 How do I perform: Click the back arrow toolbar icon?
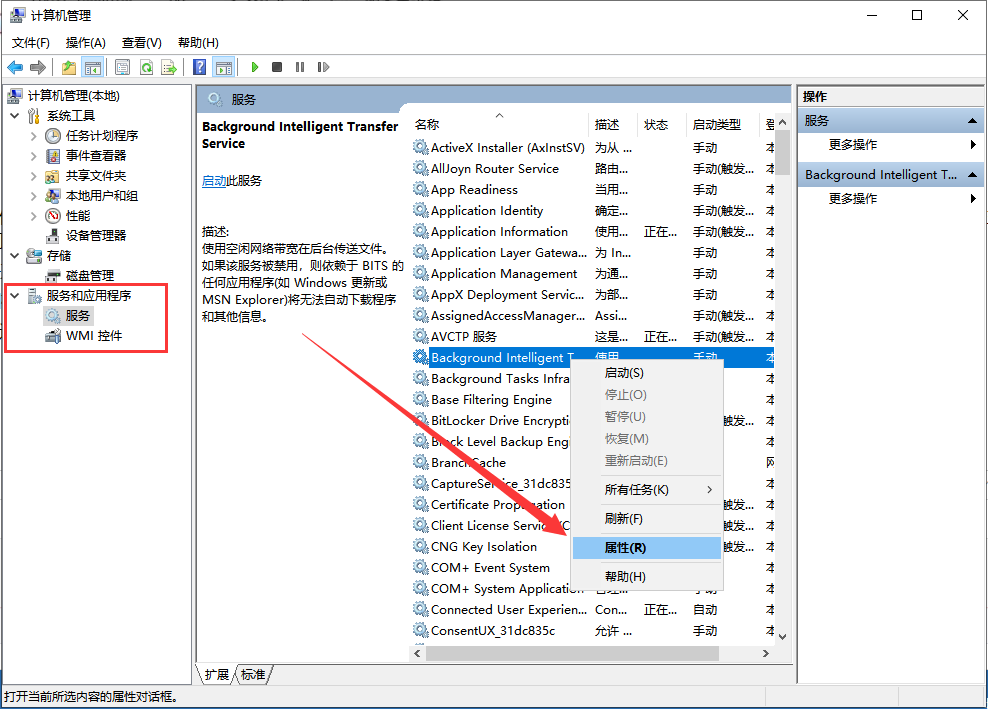coord(15,67)
